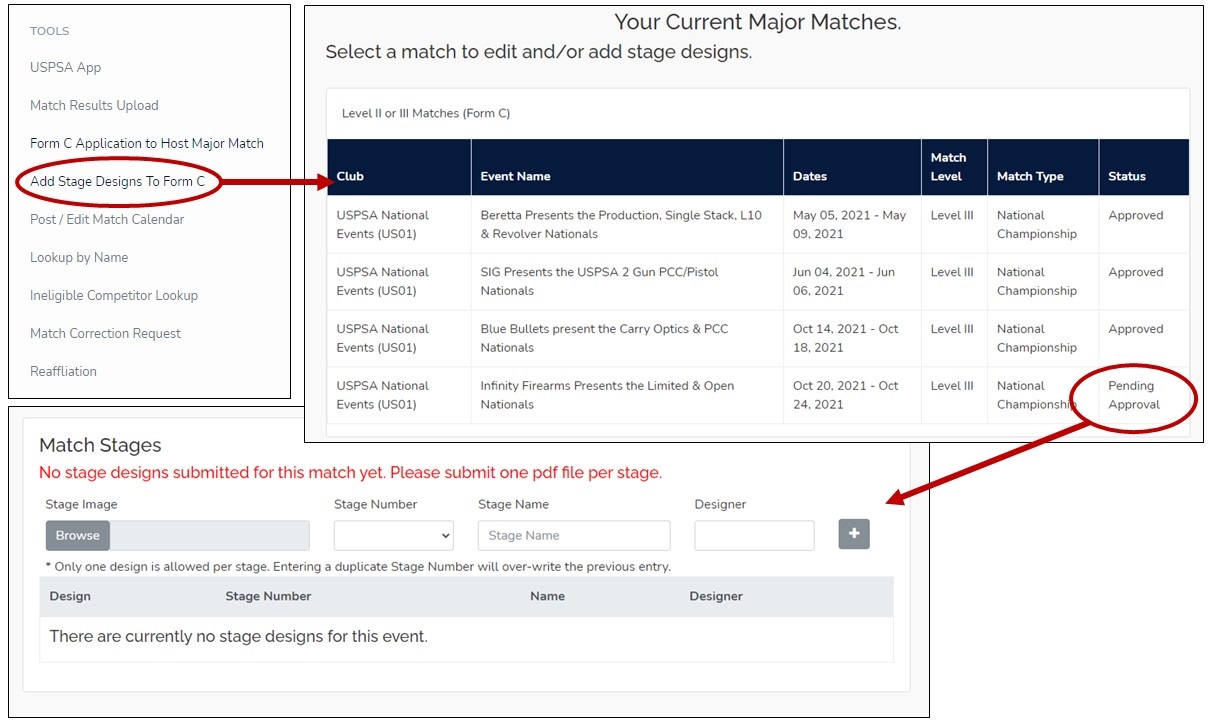
Task: Open Form C Application to Host Major Match
Action: tap(146, 143)
